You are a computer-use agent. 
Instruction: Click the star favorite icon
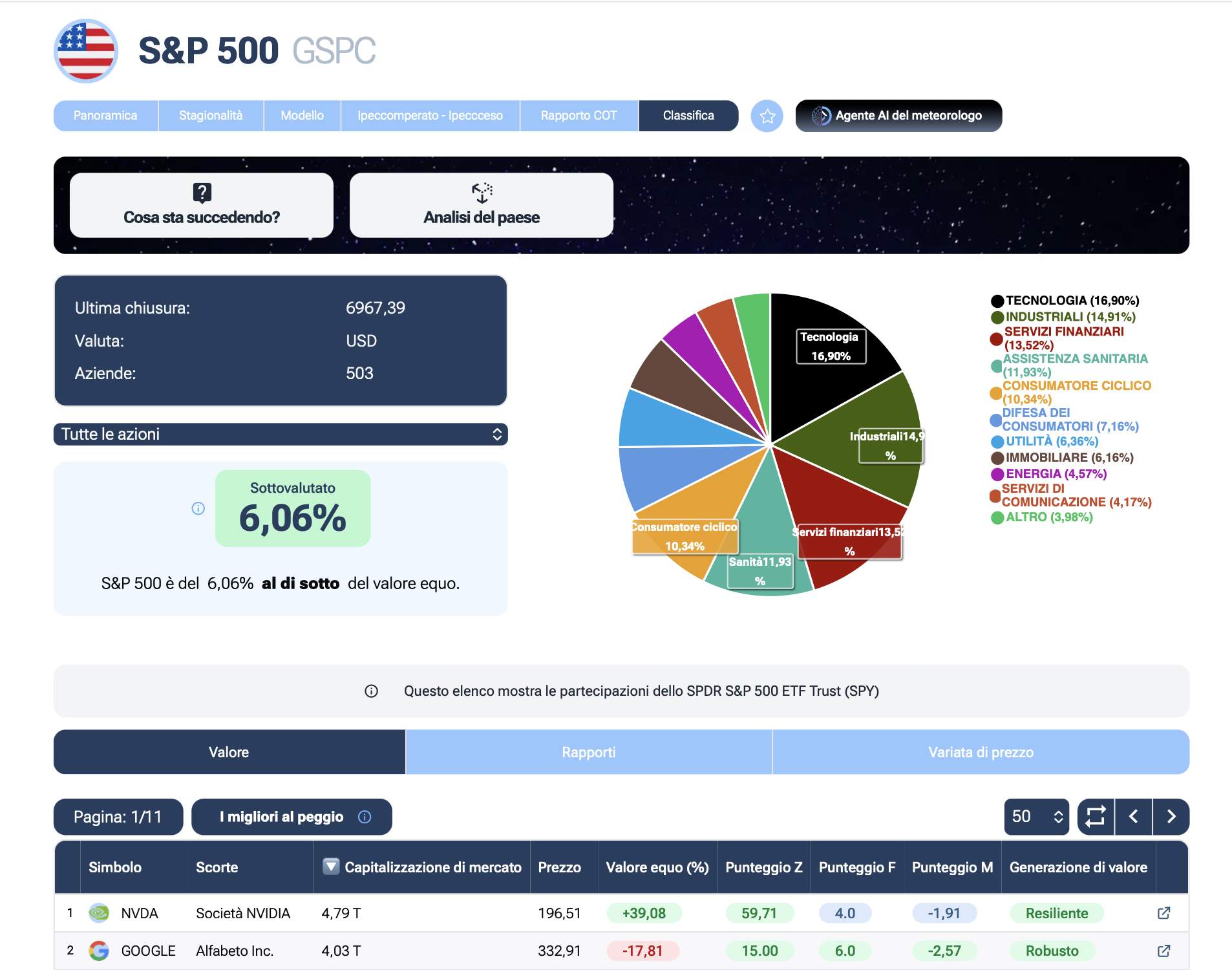767,116
